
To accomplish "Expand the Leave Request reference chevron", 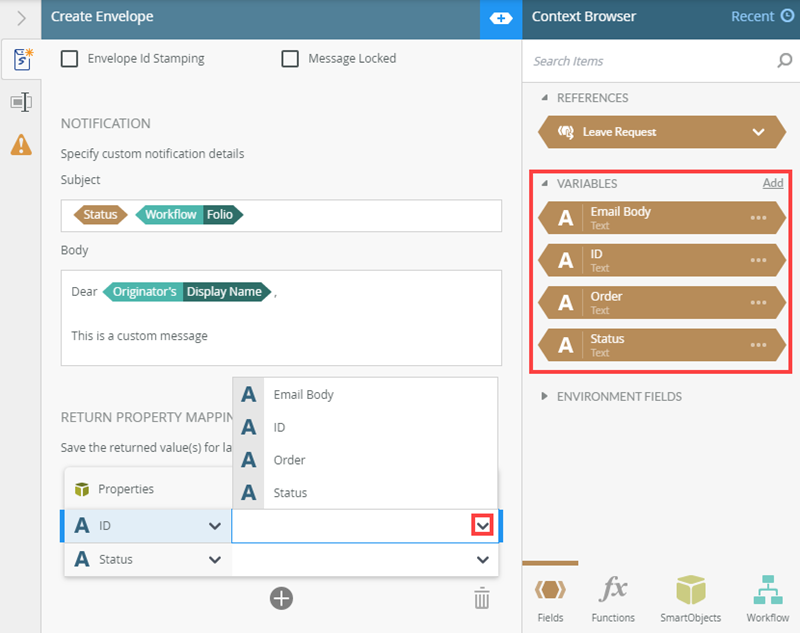I will [759, 132].
